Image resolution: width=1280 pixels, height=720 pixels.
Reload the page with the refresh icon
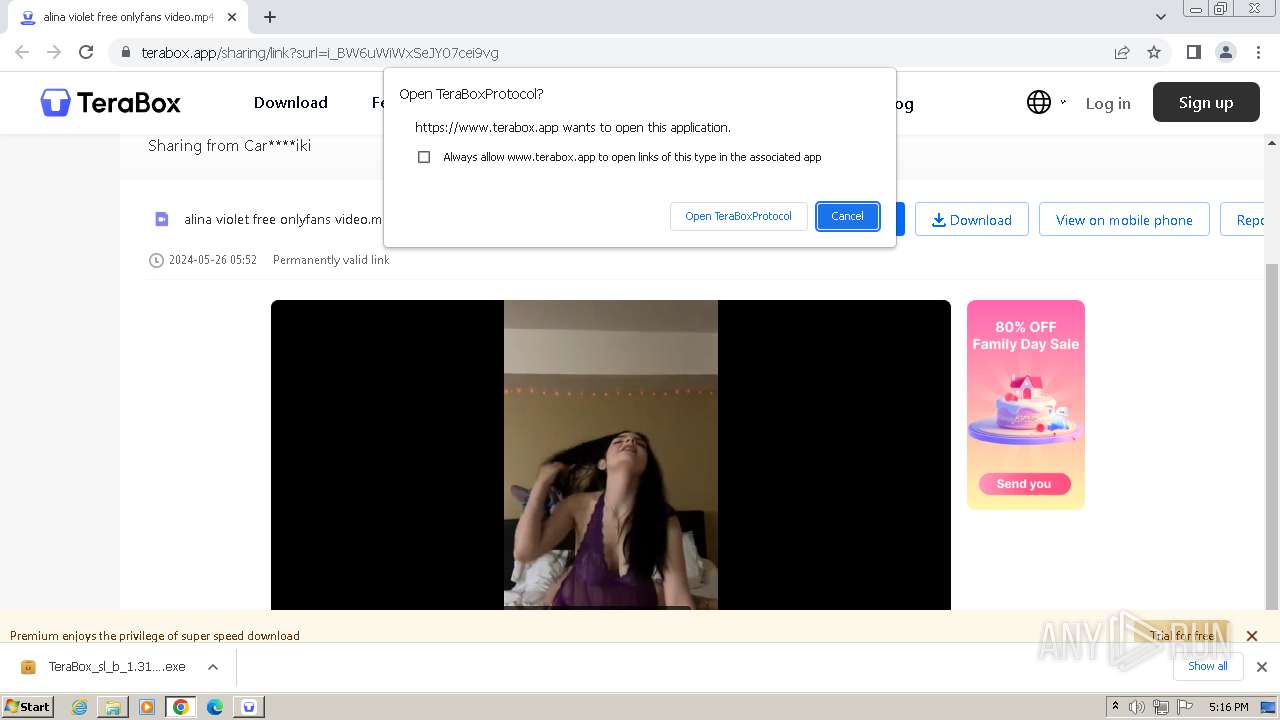coord(86,52)
